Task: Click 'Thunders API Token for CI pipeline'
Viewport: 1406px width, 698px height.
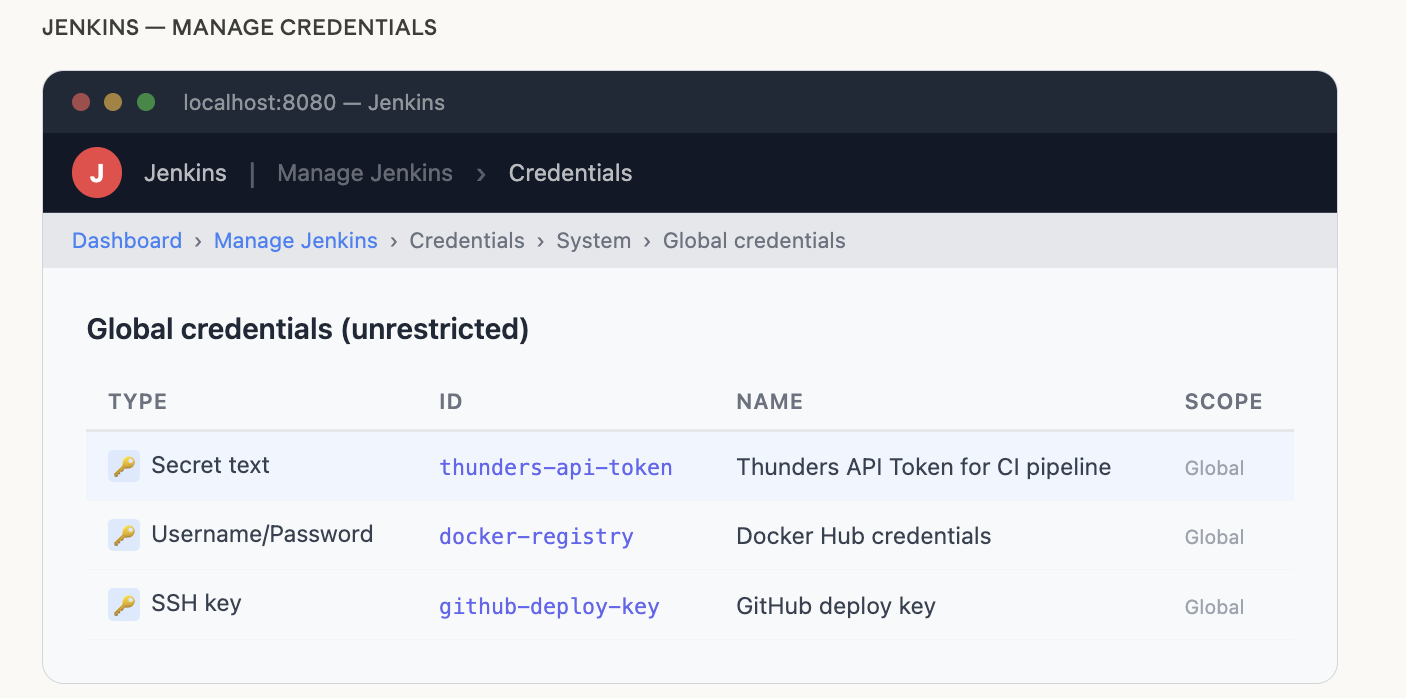Action: (923, 467)
